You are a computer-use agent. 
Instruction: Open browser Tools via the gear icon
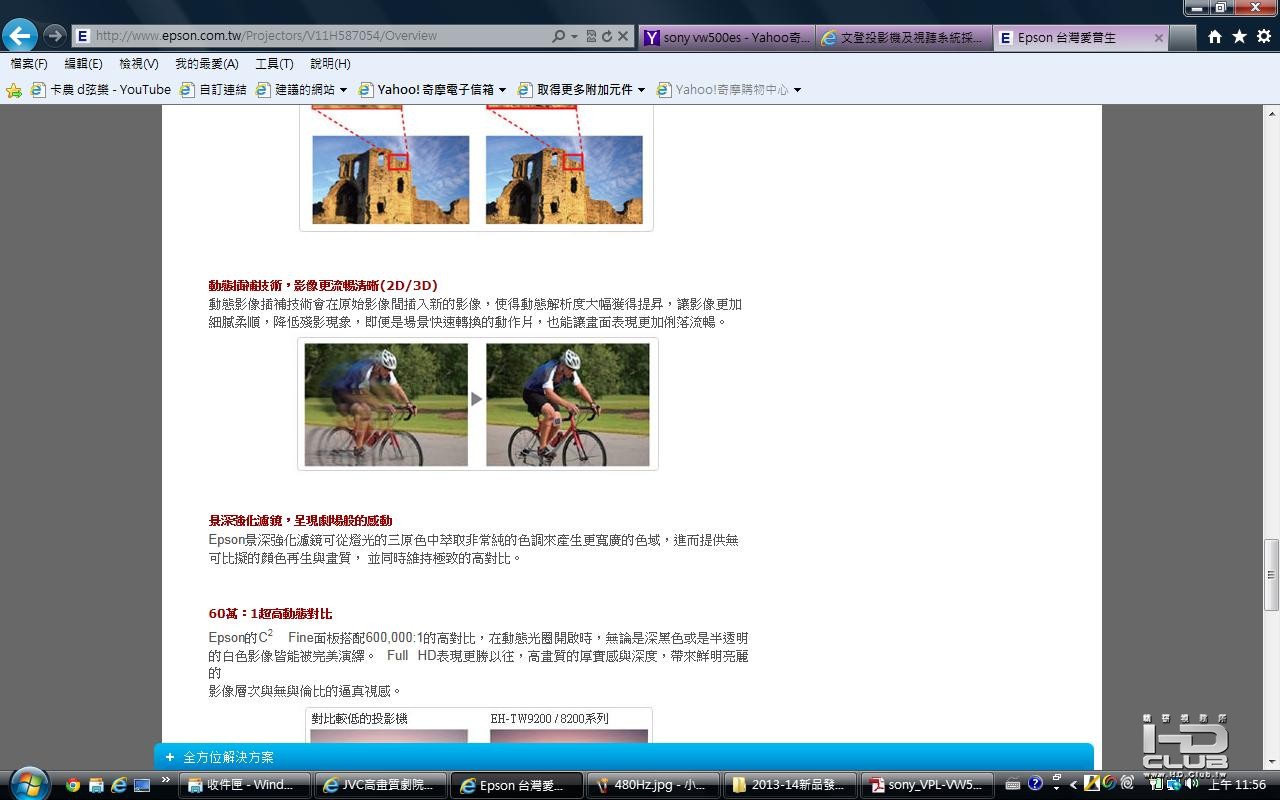(x=1263, y=37)
